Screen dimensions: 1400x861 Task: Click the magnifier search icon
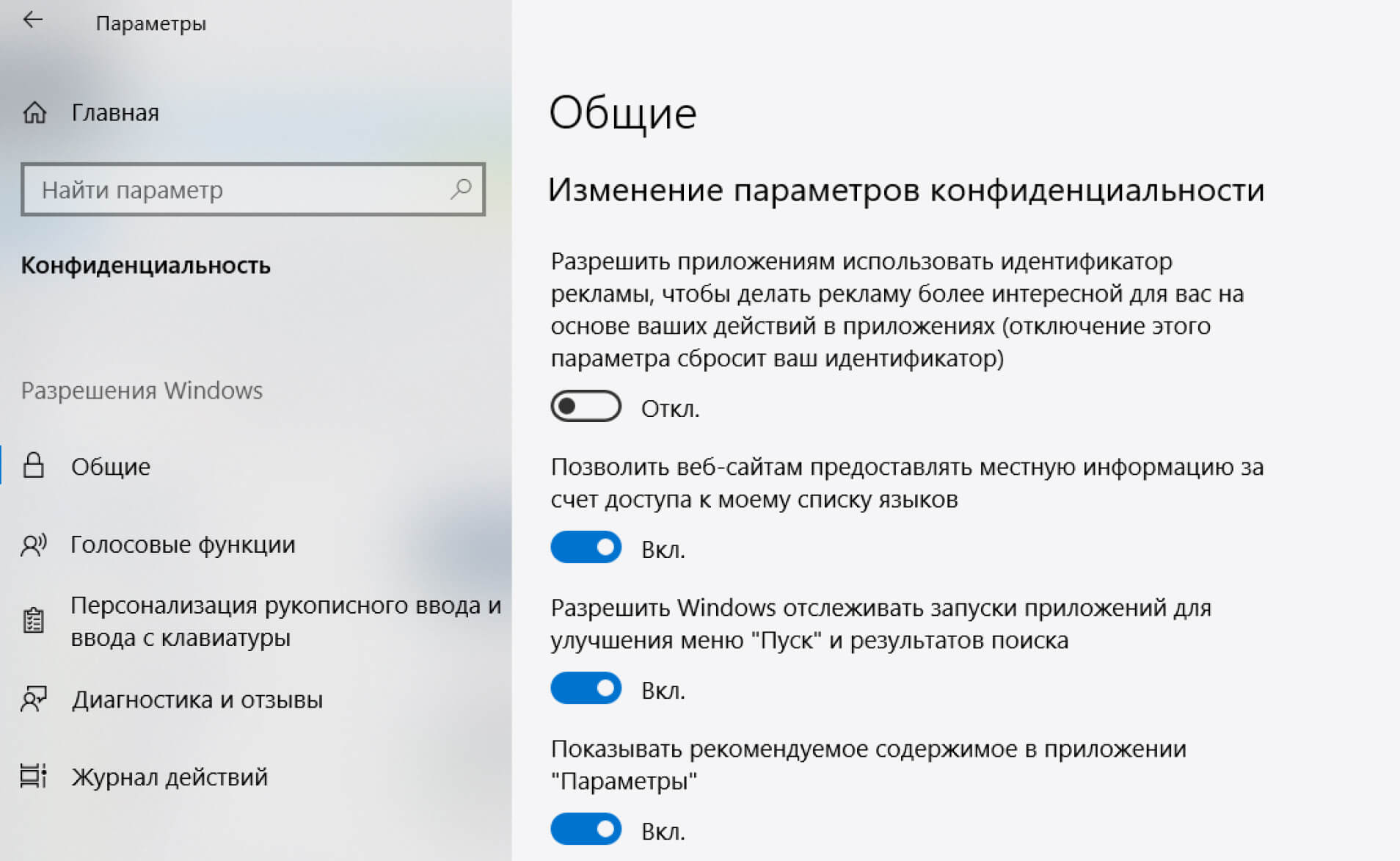pyautogui.click(x=461, y=189)
